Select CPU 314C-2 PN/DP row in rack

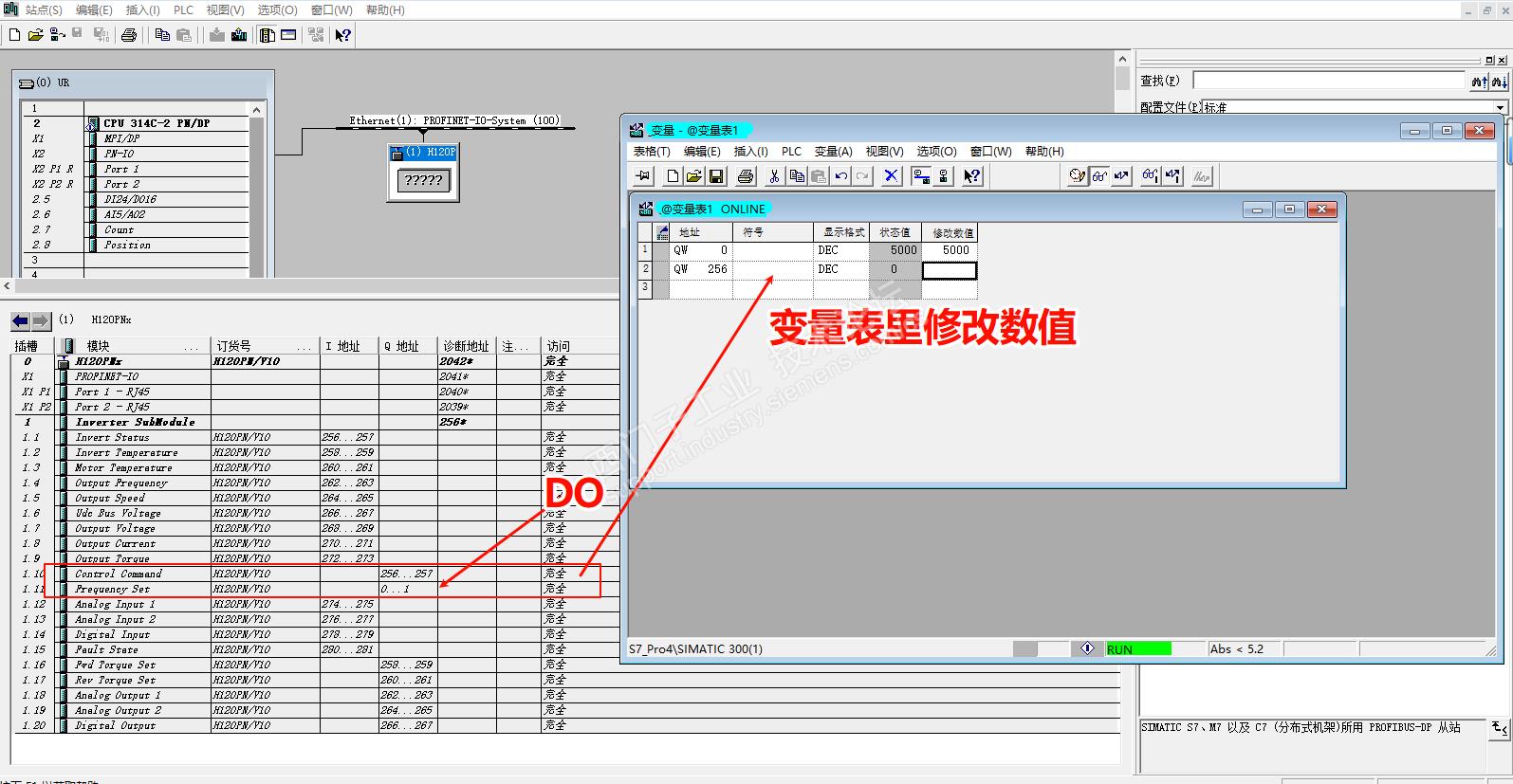click(136, 123)
